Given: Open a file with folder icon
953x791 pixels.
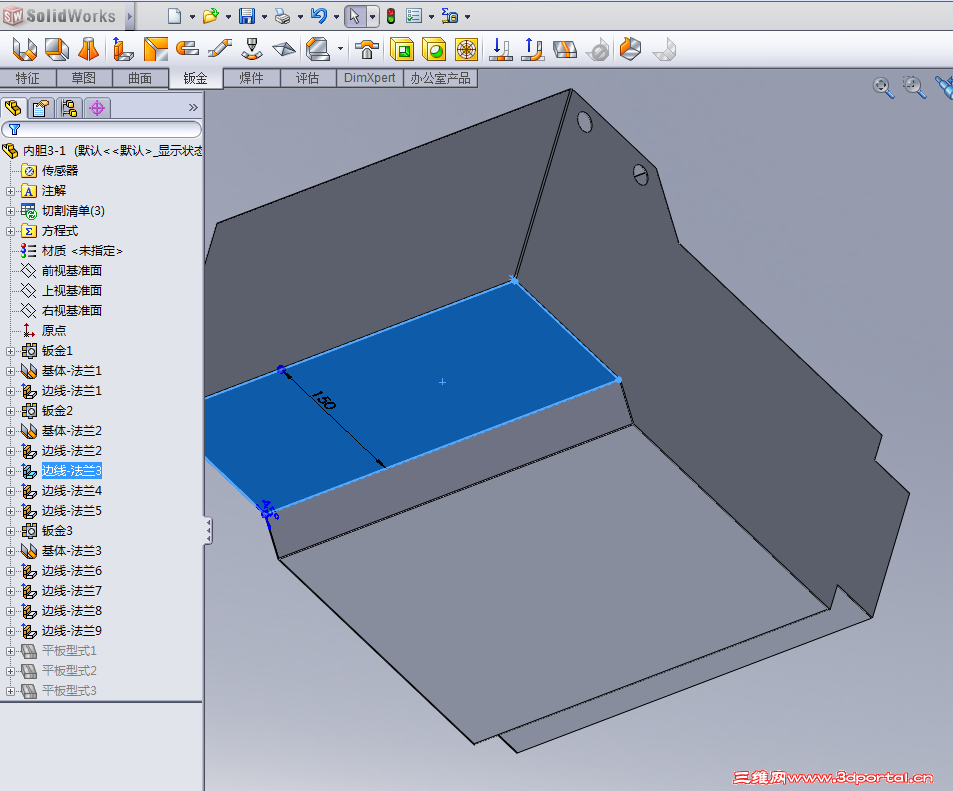Looking at the screenshot, I should tap(210, 16).
